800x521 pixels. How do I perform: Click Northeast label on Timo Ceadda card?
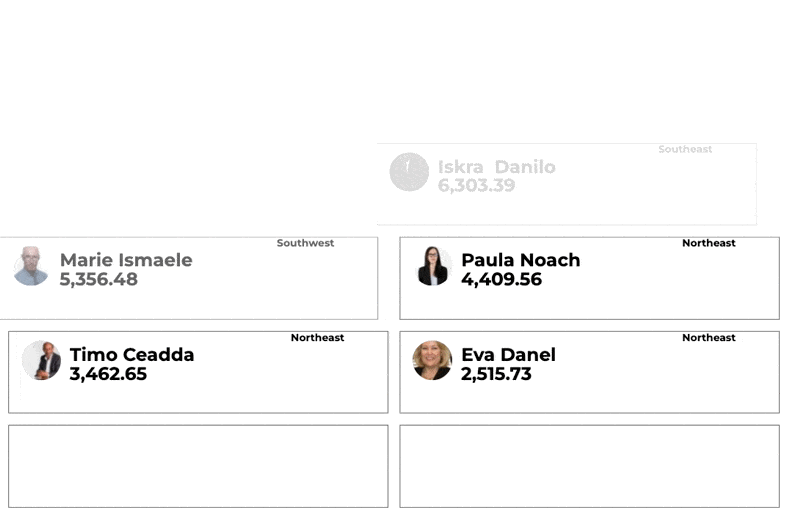coord(317,337)
